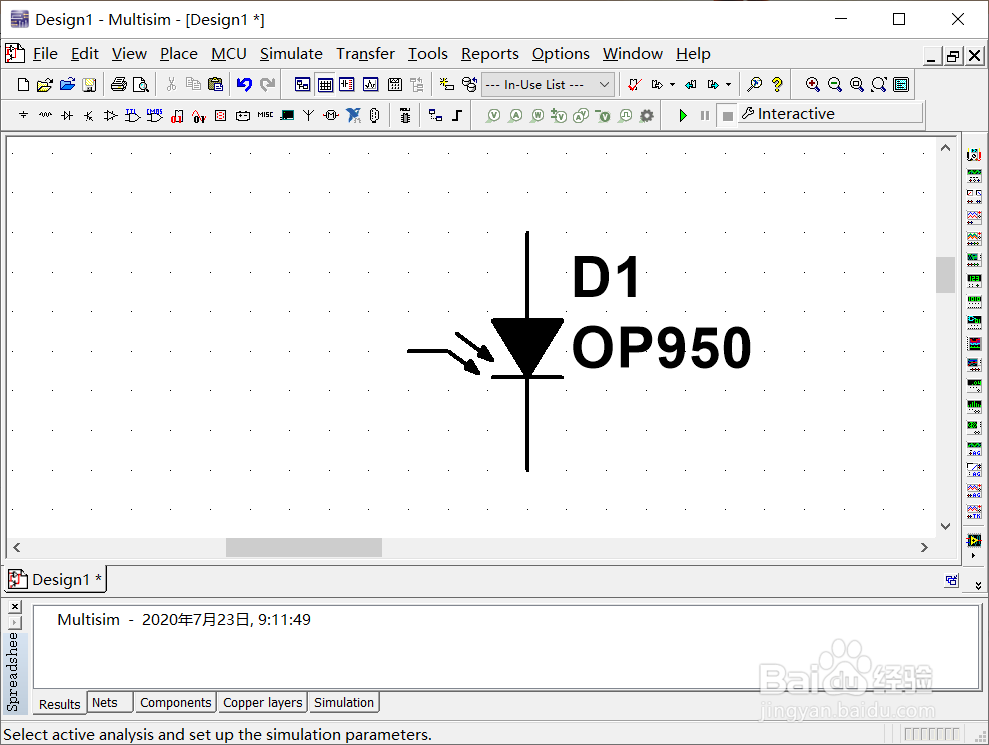Open probe settings gear
The width and height of the screenshot is (989, 745).
pos(647,115)
